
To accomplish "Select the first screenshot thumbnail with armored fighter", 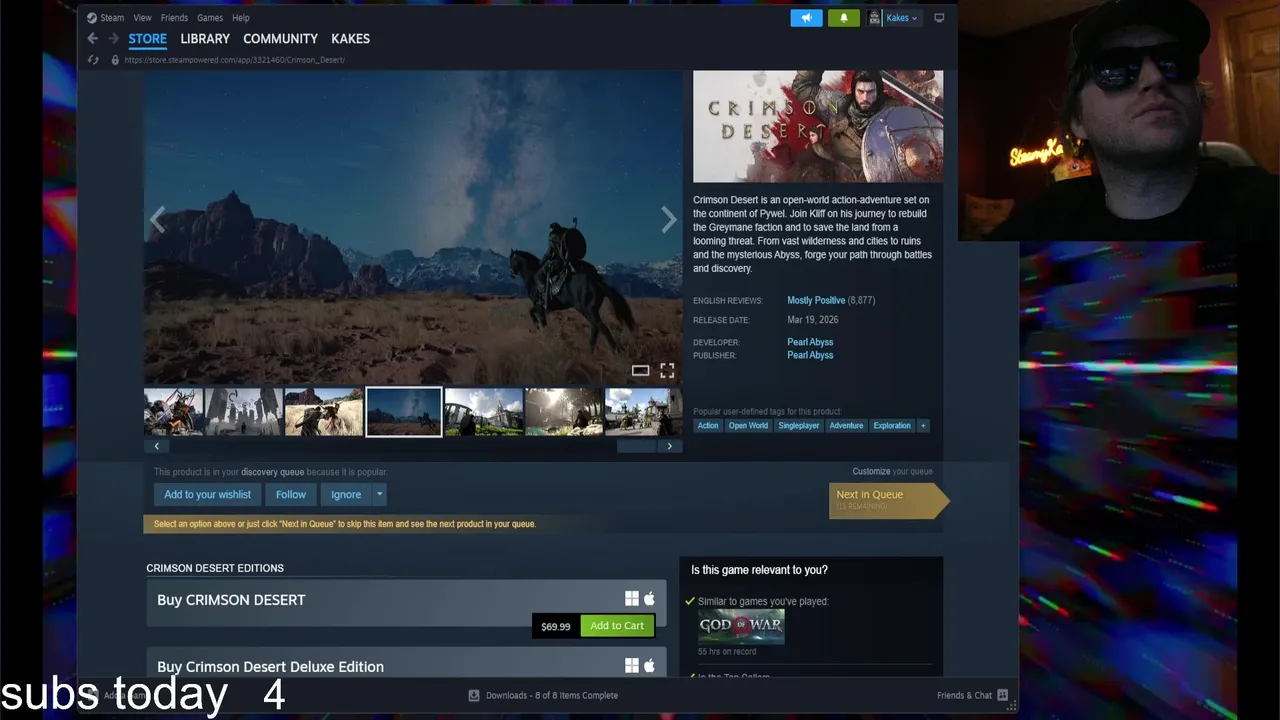I will click(173, 412).
